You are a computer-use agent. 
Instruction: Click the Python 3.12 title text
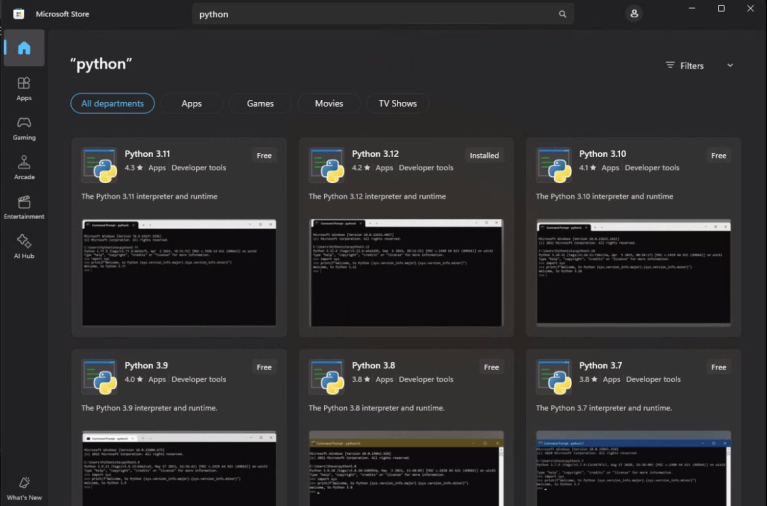coord(375,154)
